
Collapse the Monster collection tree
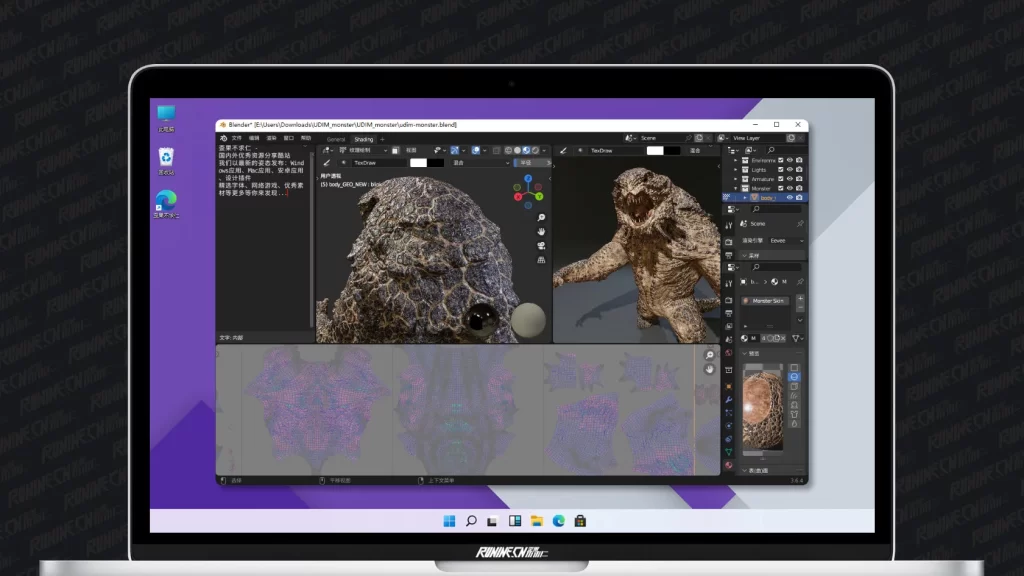click(x=736, y=188)
